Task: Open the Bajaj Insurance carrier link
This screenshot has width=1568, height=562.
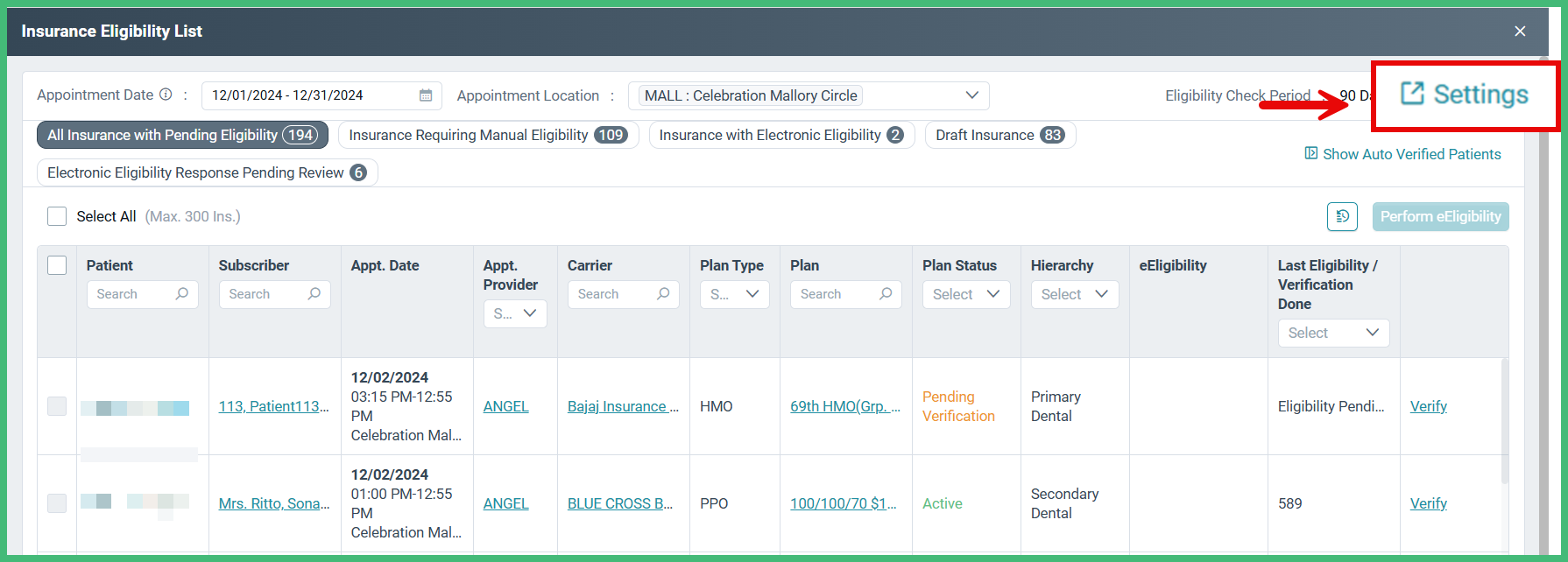Action: 623,406
